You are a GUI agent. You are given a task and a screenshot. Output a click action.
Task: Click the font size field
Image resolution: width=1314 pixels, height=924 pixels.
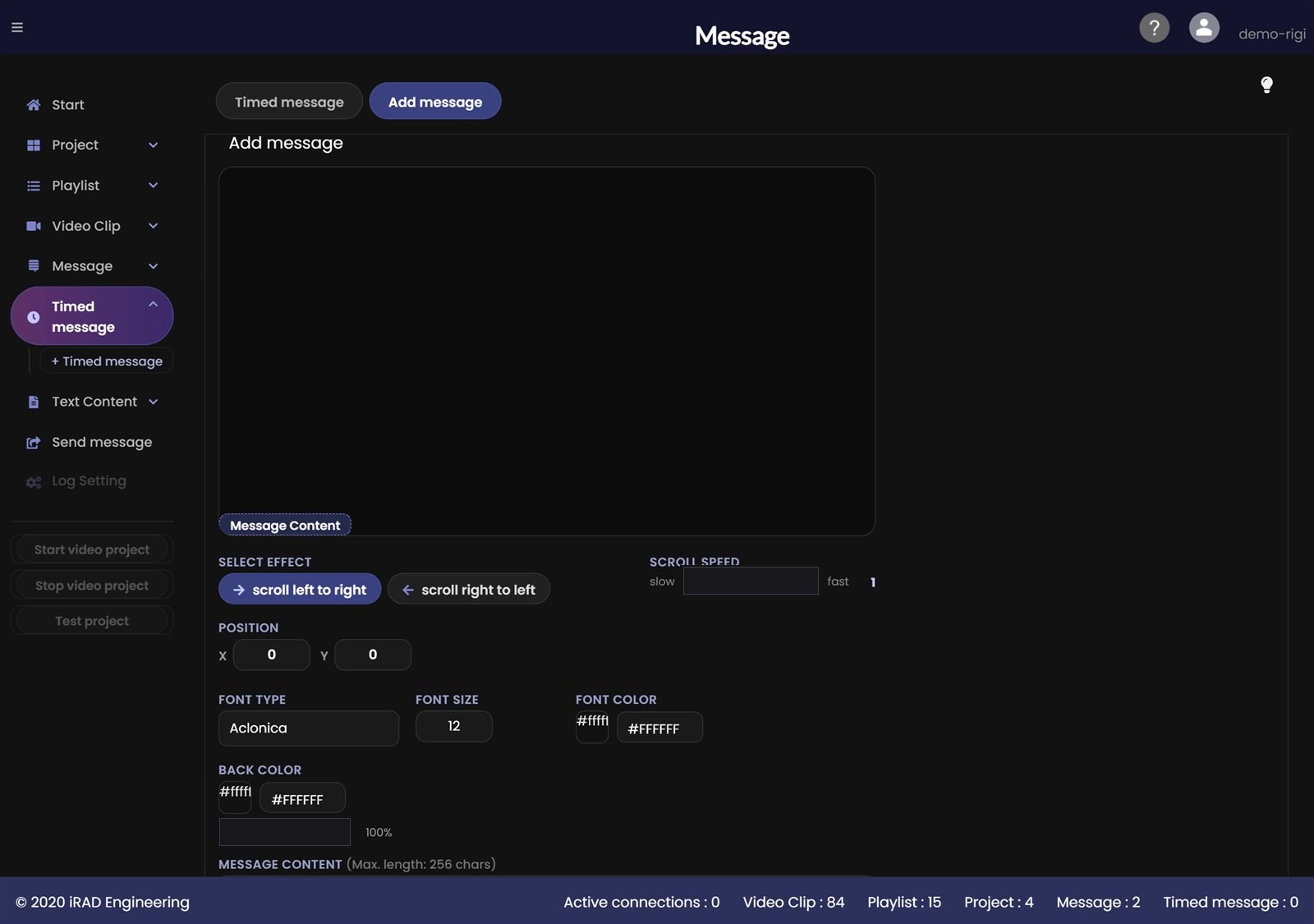[x=454, y=727]
